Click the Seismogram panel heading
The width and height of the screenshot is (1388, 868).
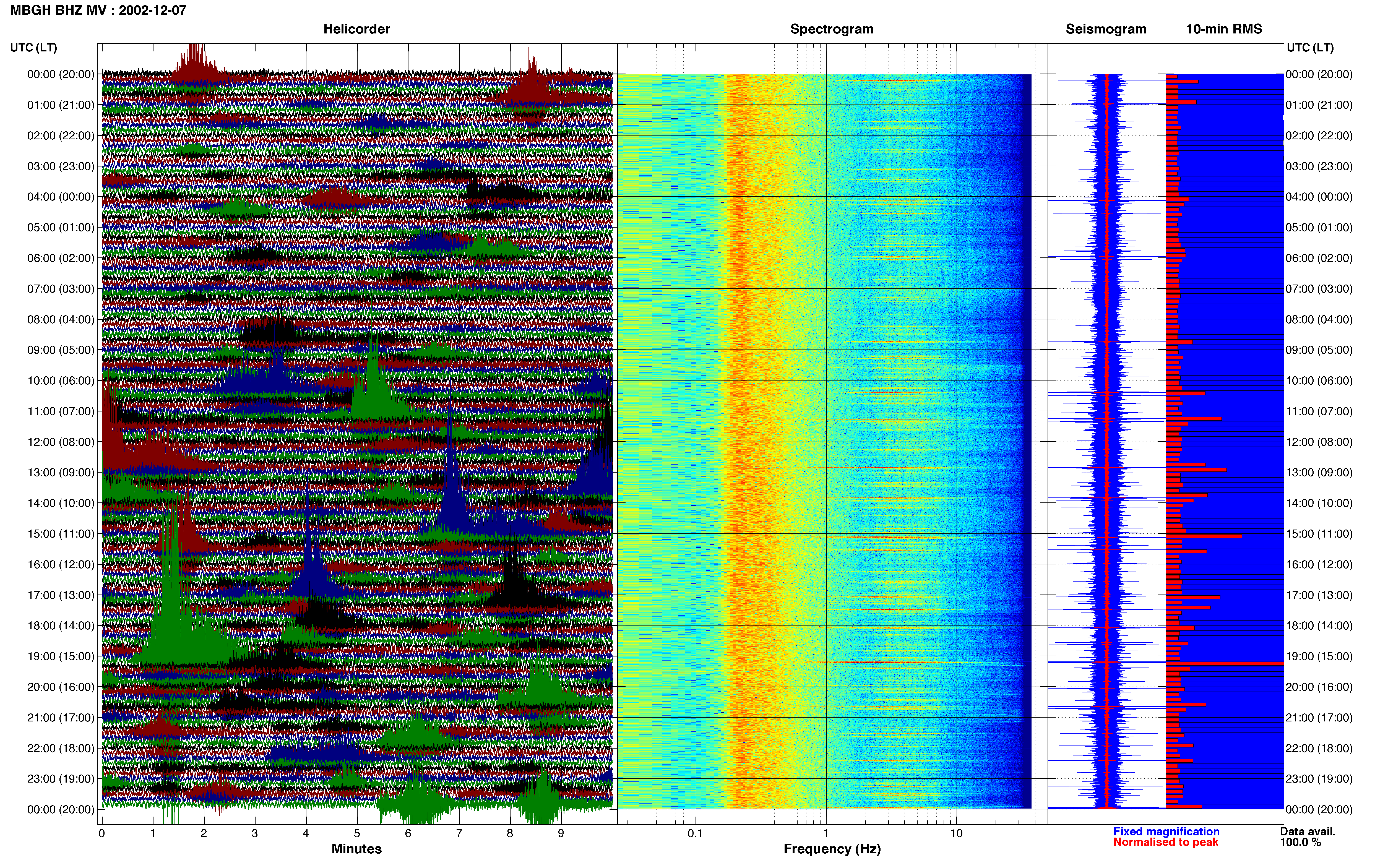(1106, 29)
